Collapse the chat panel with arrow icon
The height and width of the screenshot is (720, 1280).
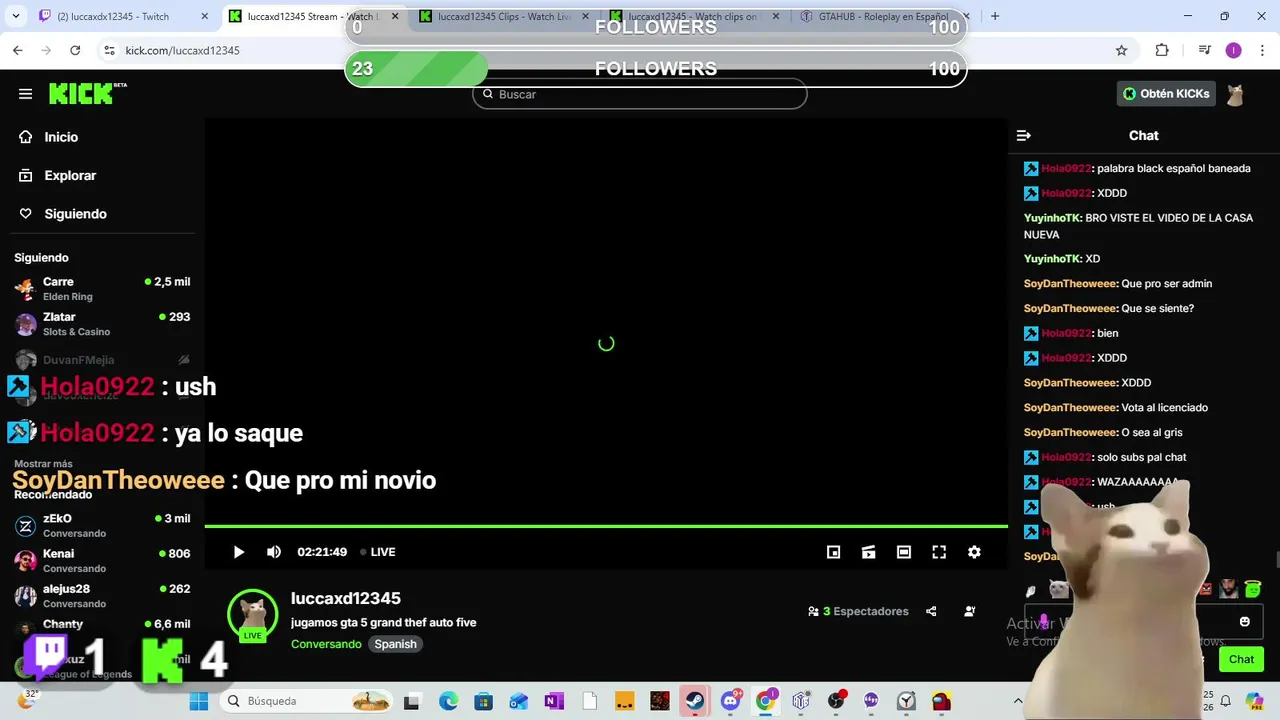point(1023,135)
